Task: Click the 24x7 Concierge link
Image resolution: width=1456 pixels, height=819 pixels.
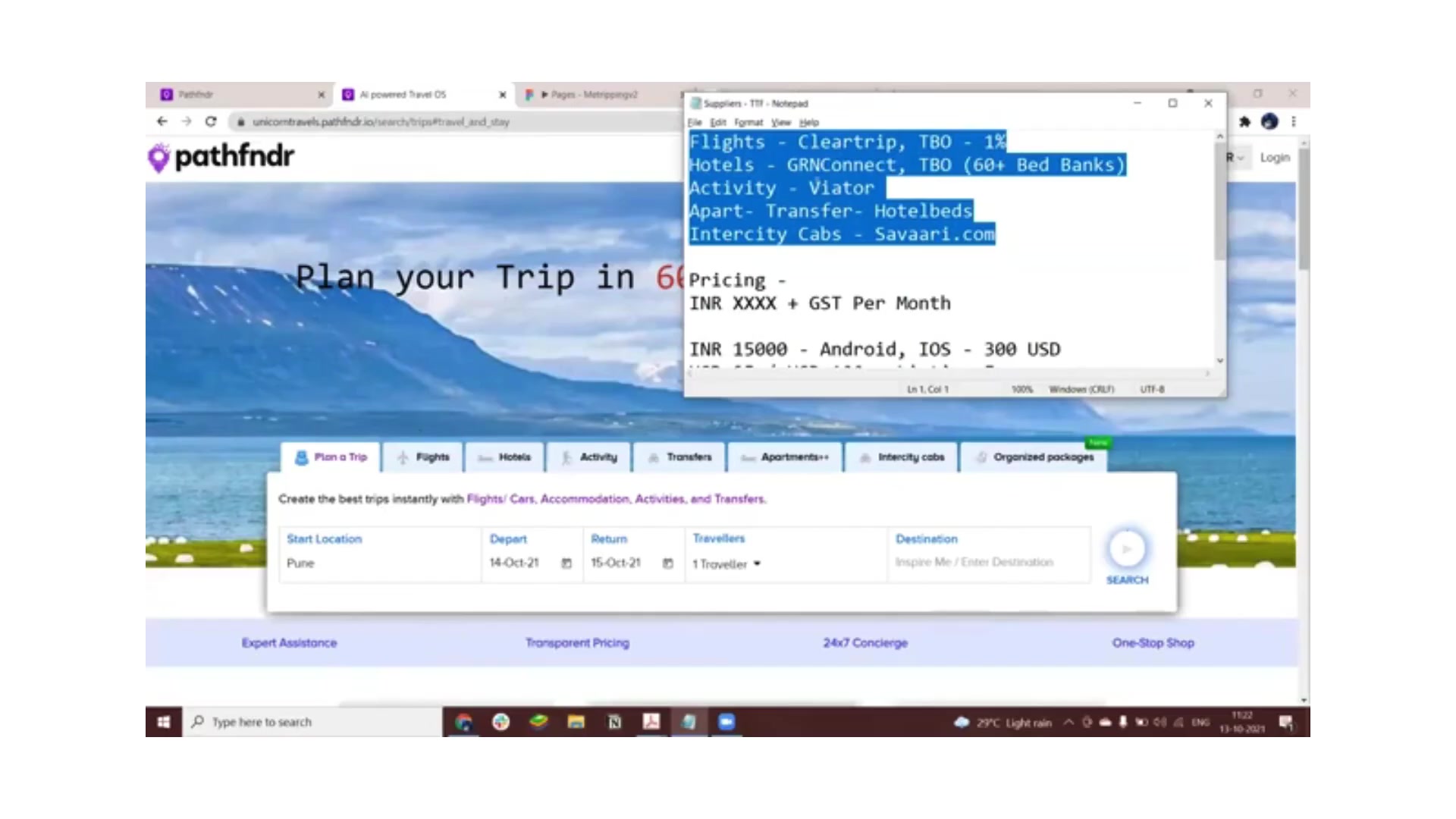Action: click(865, 643)
